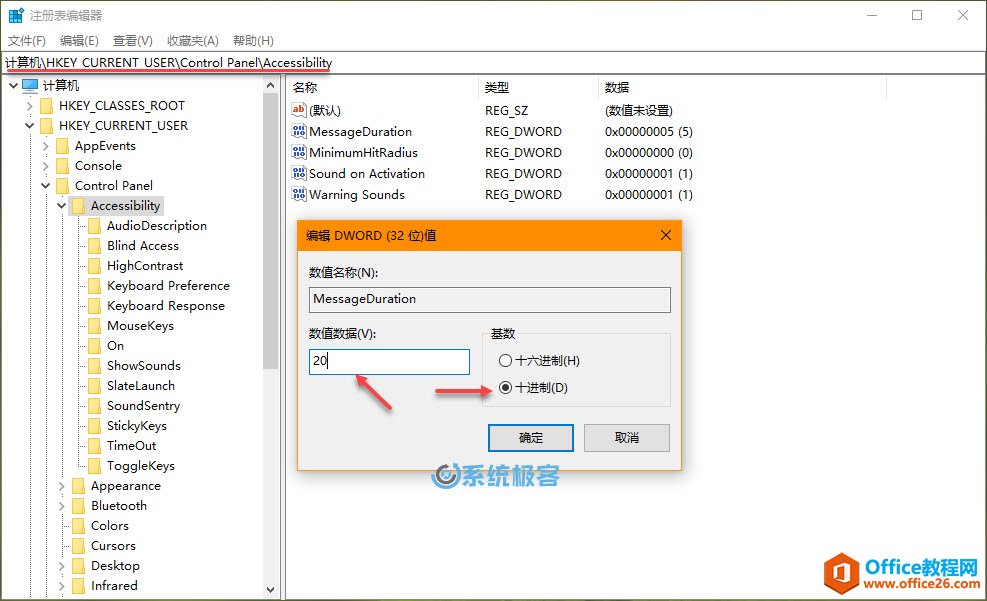This screenshot has height=601, width=987.
Task: Click the Control Panel folder icon
Action: (62, 186)
